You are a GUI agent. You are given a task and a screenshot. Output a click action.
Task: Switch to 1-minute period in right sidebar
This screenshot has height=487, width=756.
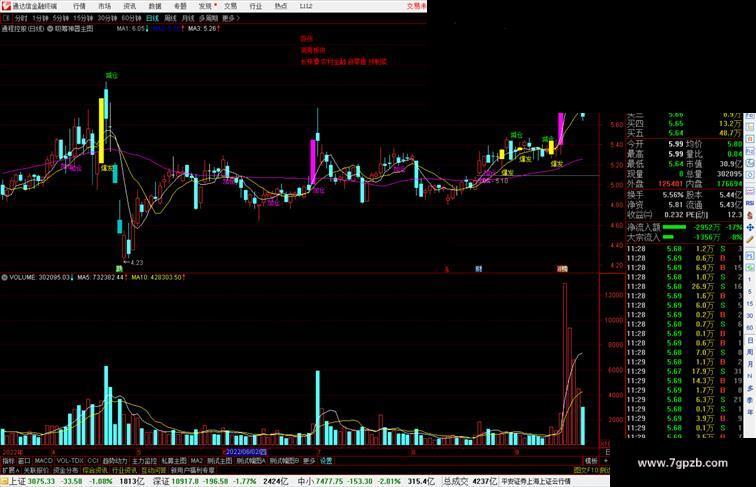[x=750, y=280]
